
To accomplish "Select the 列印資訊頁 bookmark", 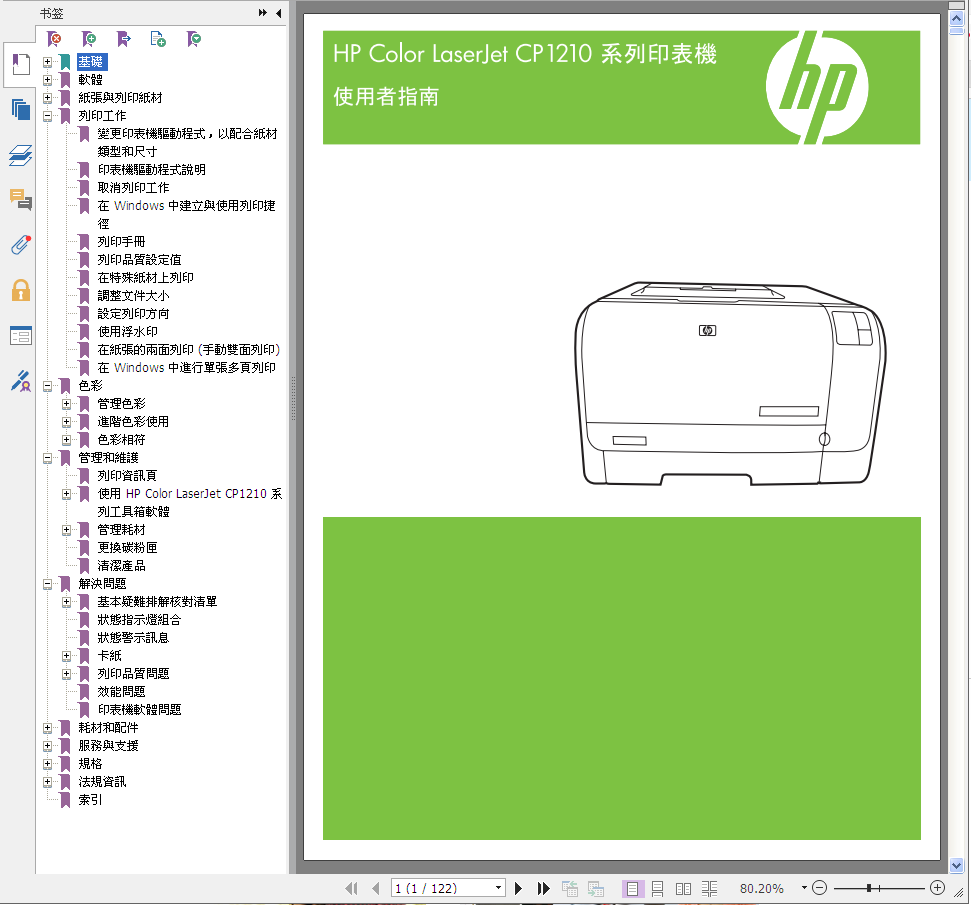I will pyautogui.click(x=128, y=476).
